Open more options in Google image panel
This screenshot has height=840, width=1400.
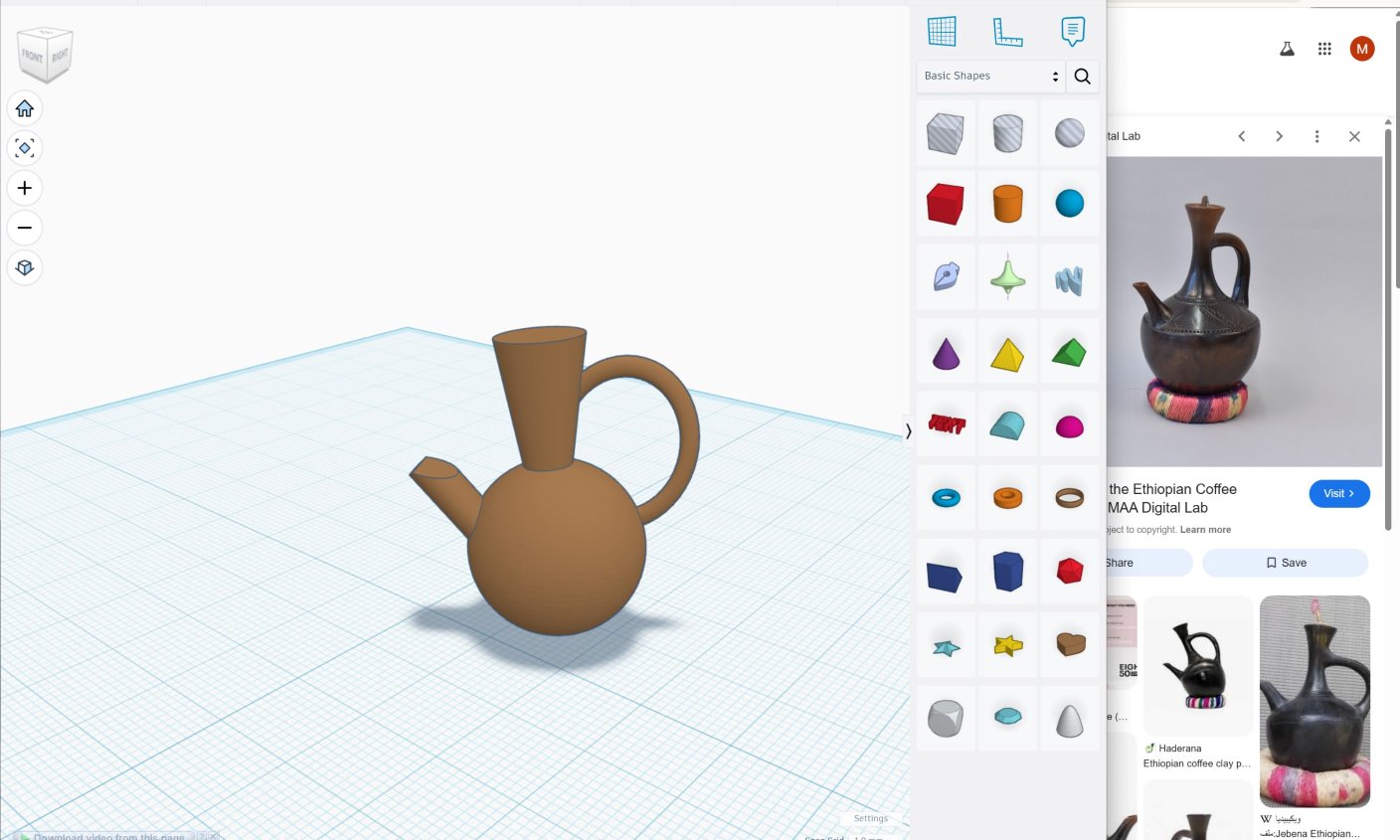[1317, 136]
